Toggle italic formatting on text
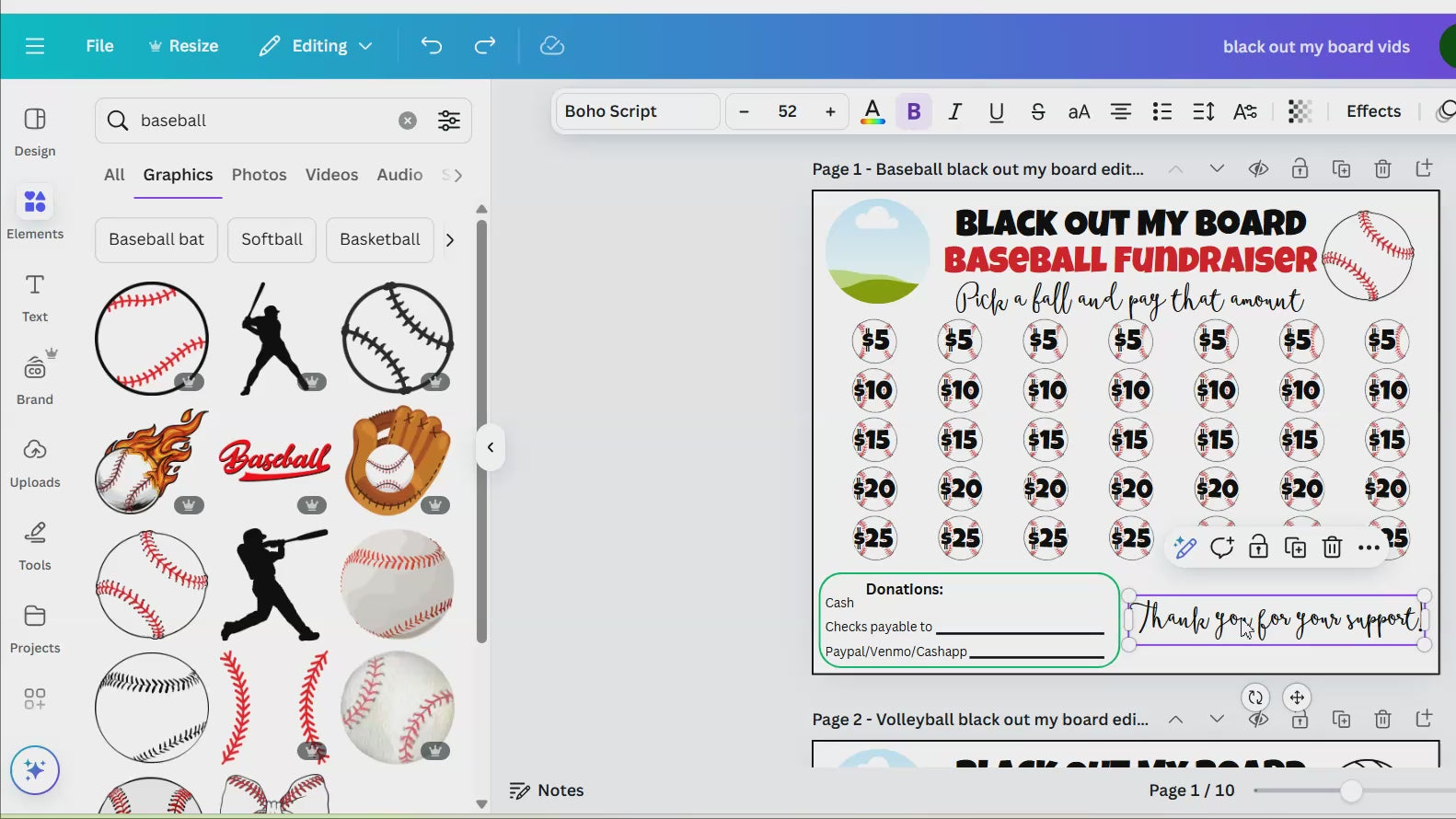Viewport: 1456px width, 819px height. (955, 111)
